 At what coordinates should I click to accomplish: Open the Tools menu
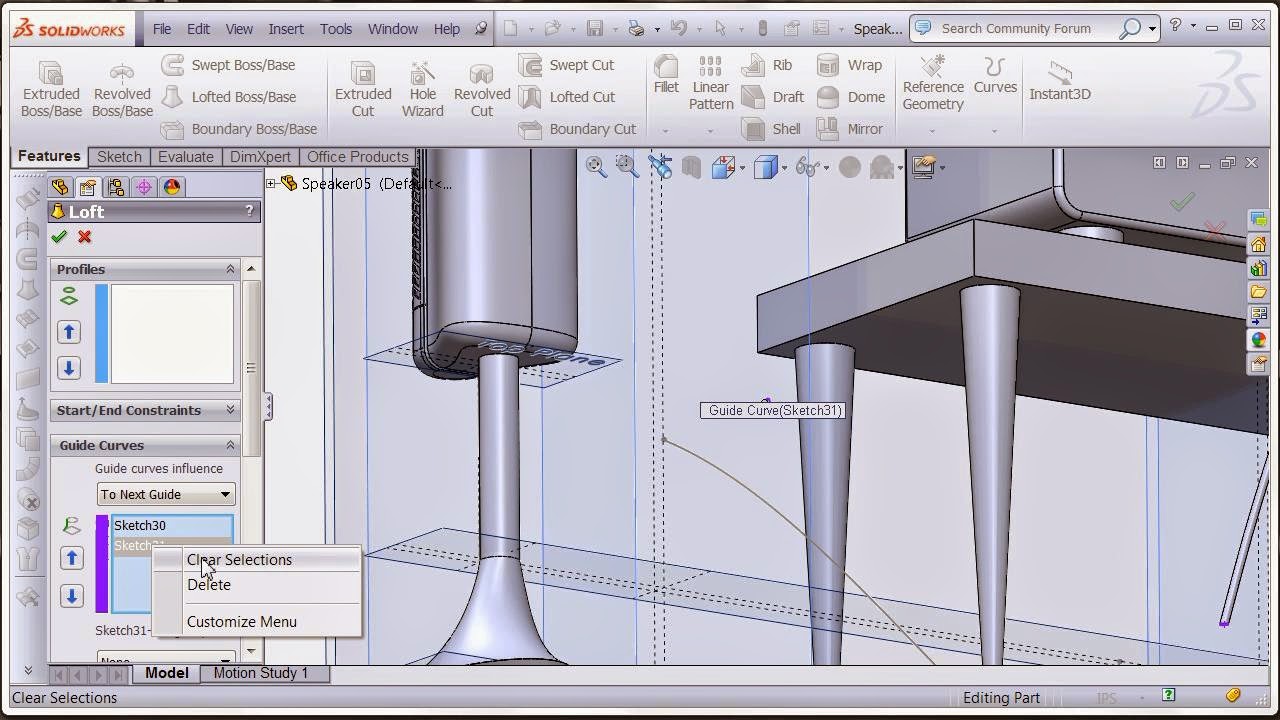coord(336,29)
